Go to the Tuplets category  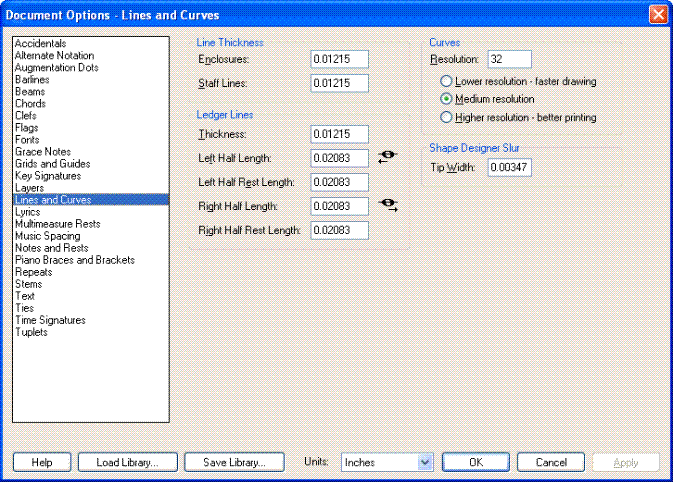31,332
